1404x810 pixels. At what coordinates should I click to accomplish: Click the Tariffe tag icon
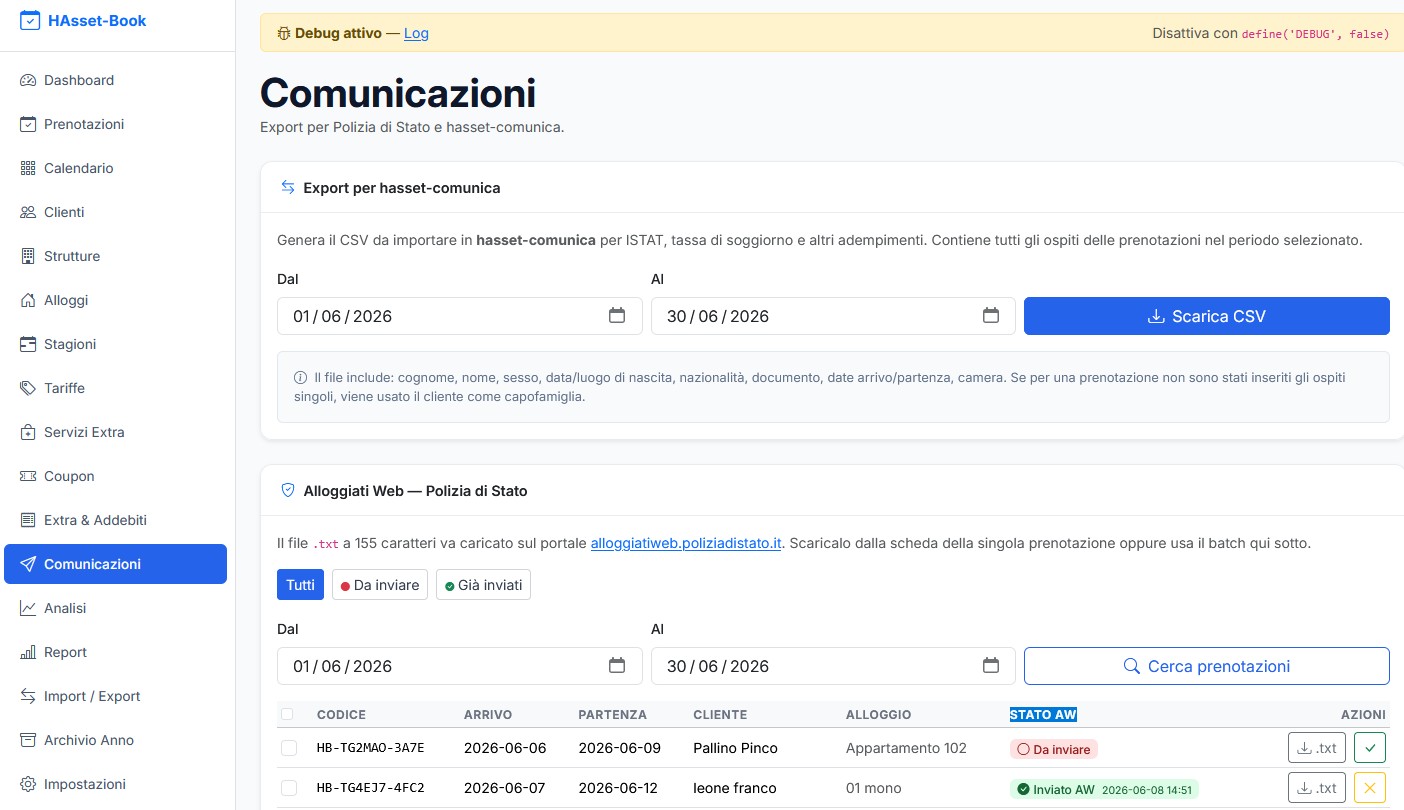28,388
